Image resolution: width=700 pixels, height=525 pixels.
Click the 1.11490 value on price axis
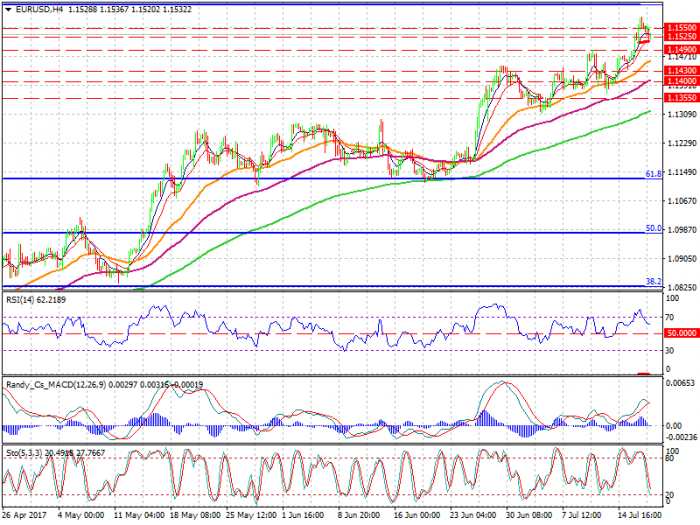682,172
